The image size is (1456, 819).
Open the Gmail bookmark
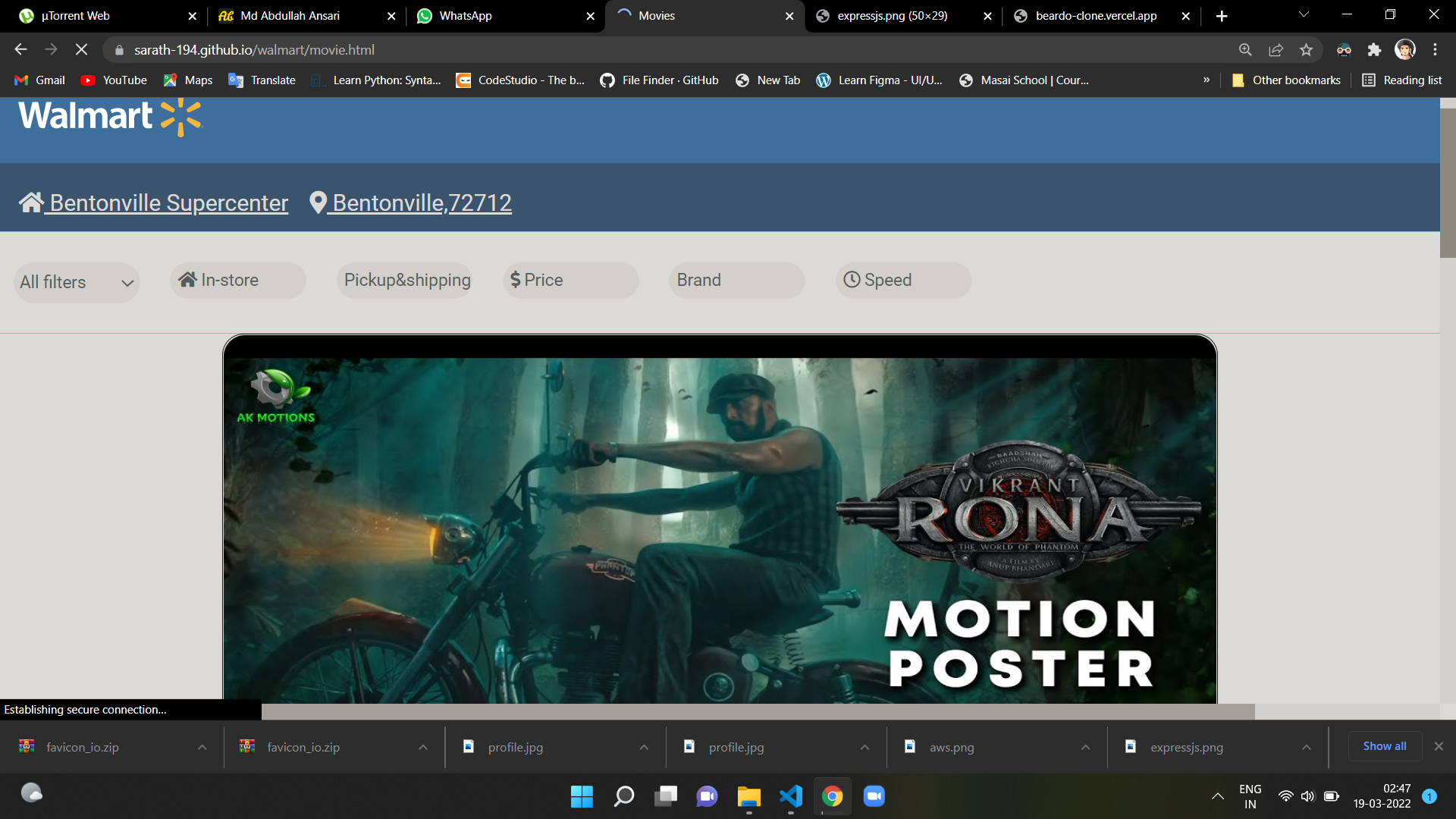click(40, 80)
